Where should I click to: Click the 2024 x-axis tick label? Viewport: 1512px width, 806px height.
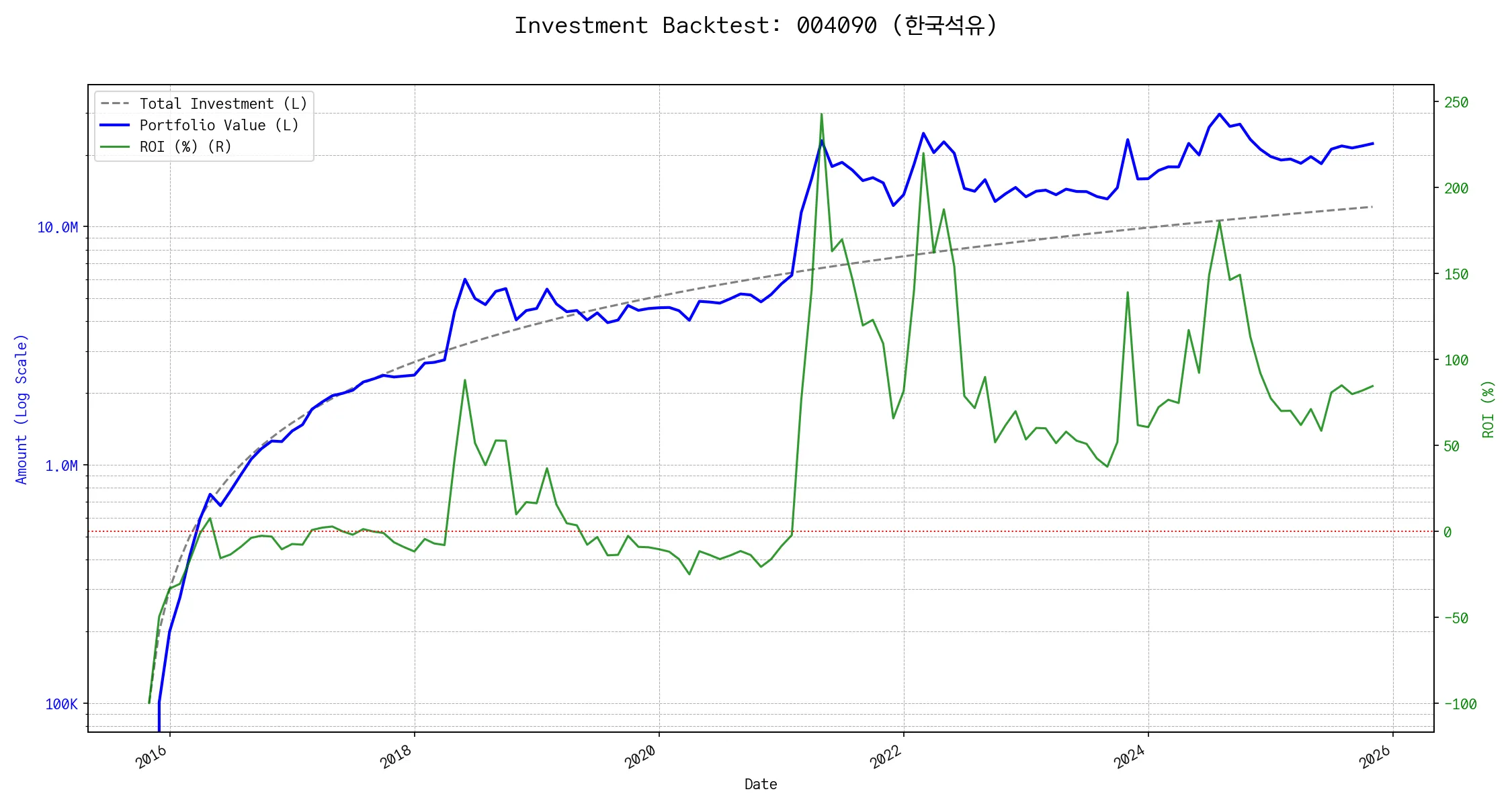1130,757
